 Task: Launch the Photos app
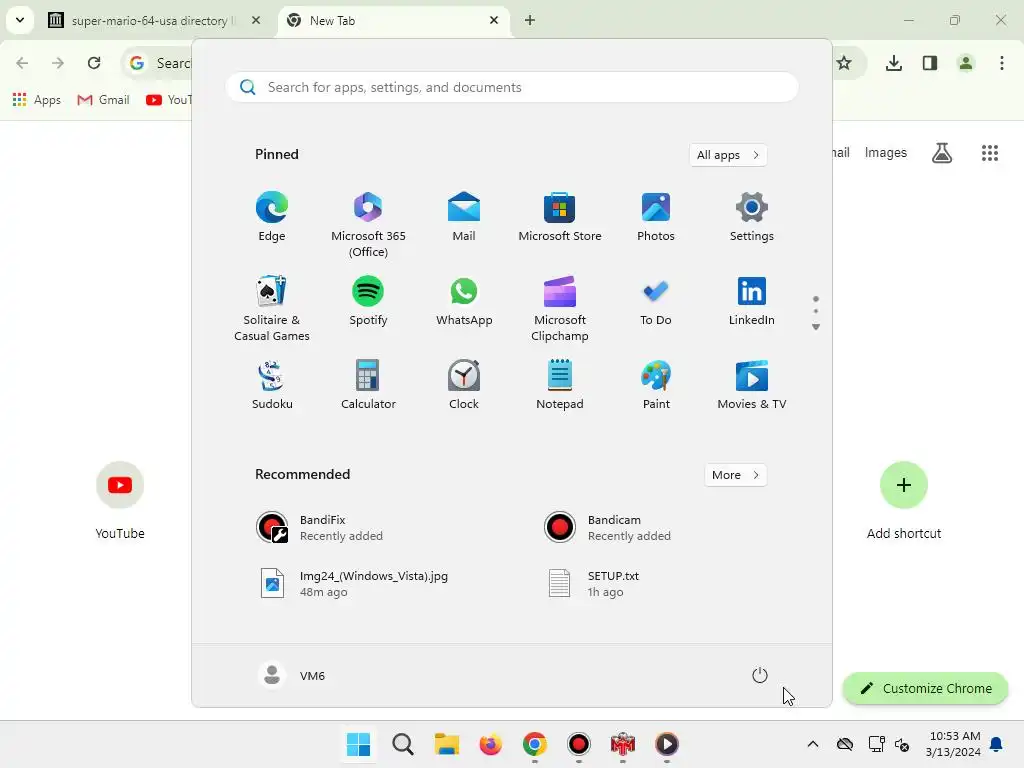coord(656,217)
